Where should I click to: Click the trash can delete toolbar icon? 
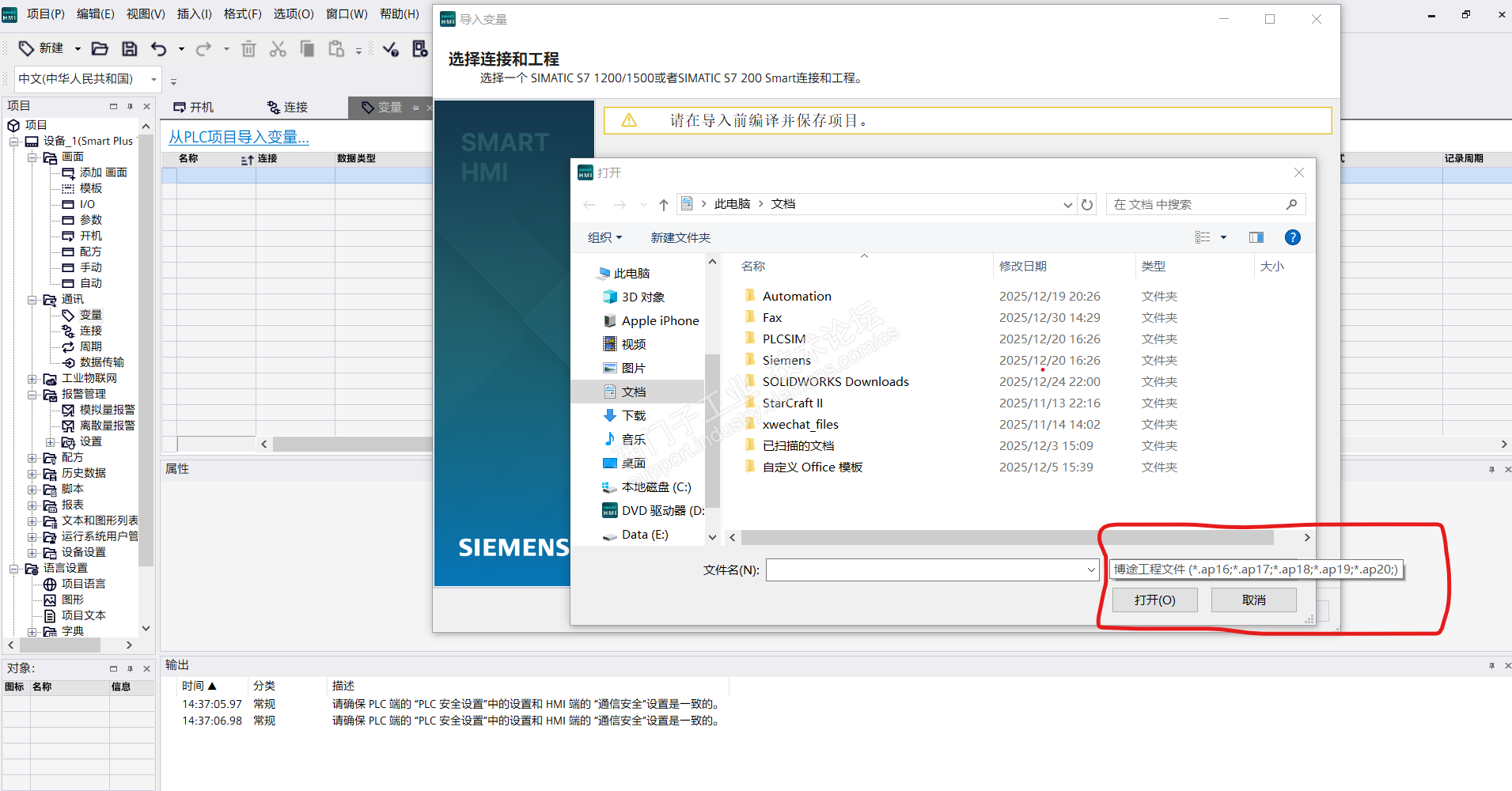[x=248, y=49]
